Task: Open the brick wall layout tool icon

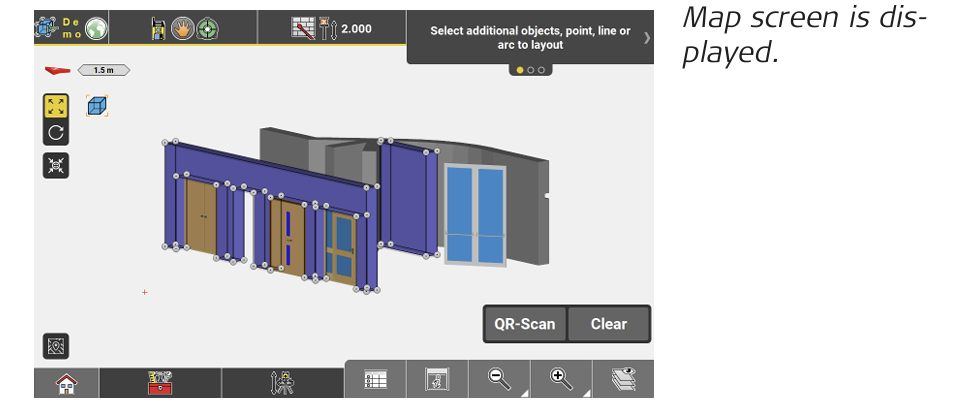Action: click(304, 29)
